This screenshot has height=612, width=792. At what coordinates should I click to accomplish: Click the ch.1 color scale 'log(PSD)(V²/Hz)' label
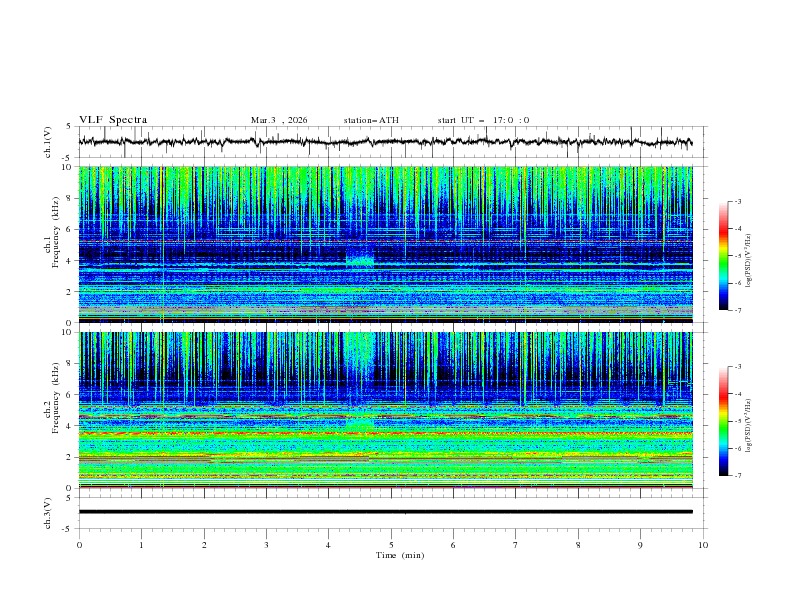pyautogui.click(x=749, y=261)
